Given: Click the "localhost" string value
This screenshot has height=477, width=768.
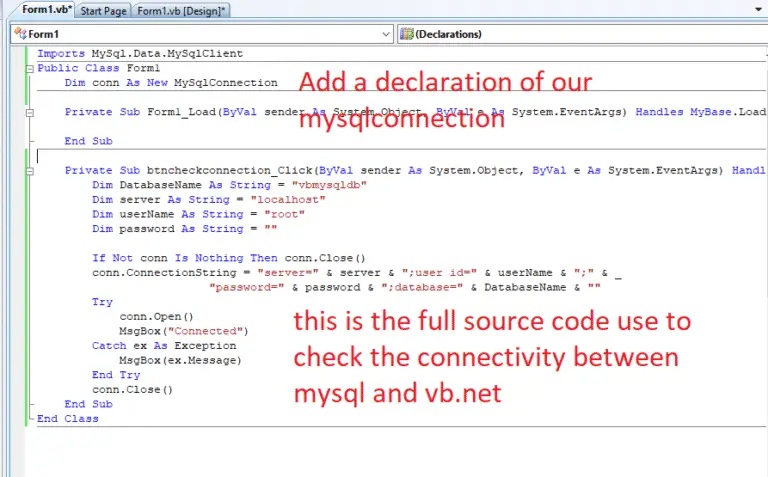Looking at the screenshot, I should (x=288, y=199).
